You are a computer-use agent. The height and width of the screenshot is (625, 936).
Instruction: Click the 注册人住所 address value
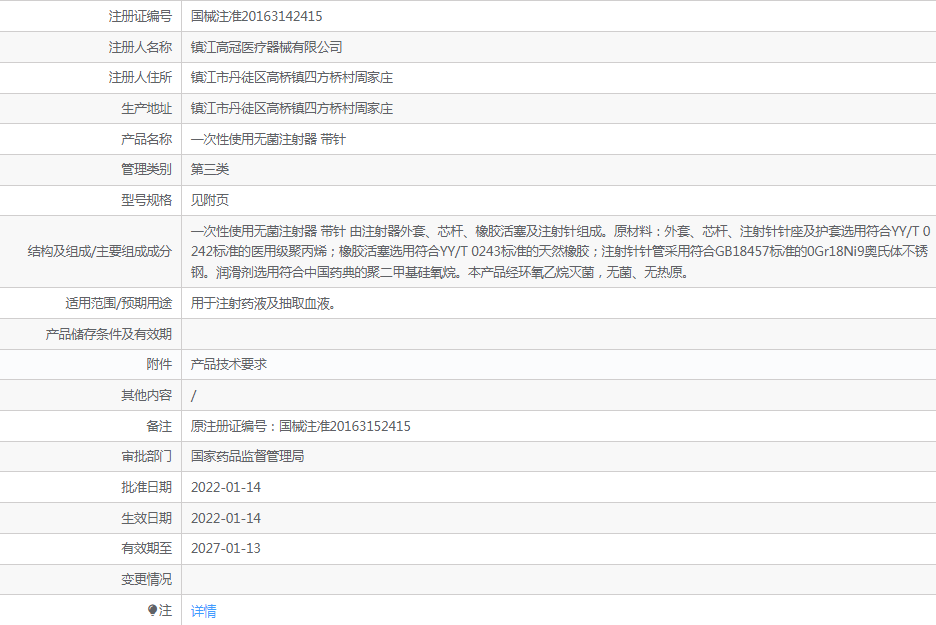(291, 78)
